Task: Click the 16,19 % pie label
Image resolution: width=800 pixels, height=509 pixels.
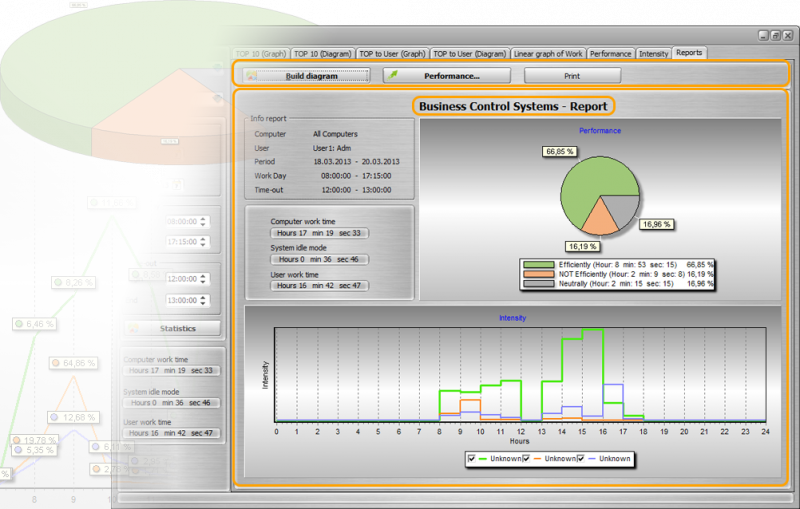Action: (582, 247)
